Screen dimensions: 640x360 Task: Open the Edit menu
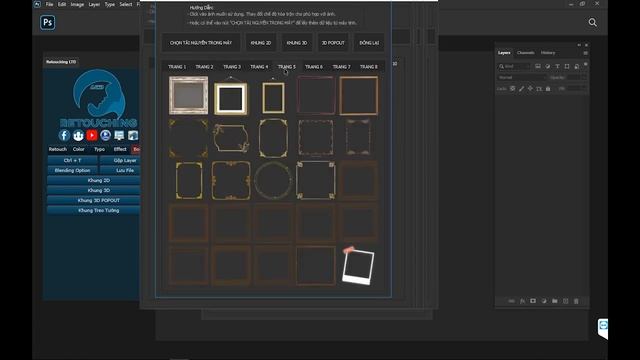coord(62,4)
